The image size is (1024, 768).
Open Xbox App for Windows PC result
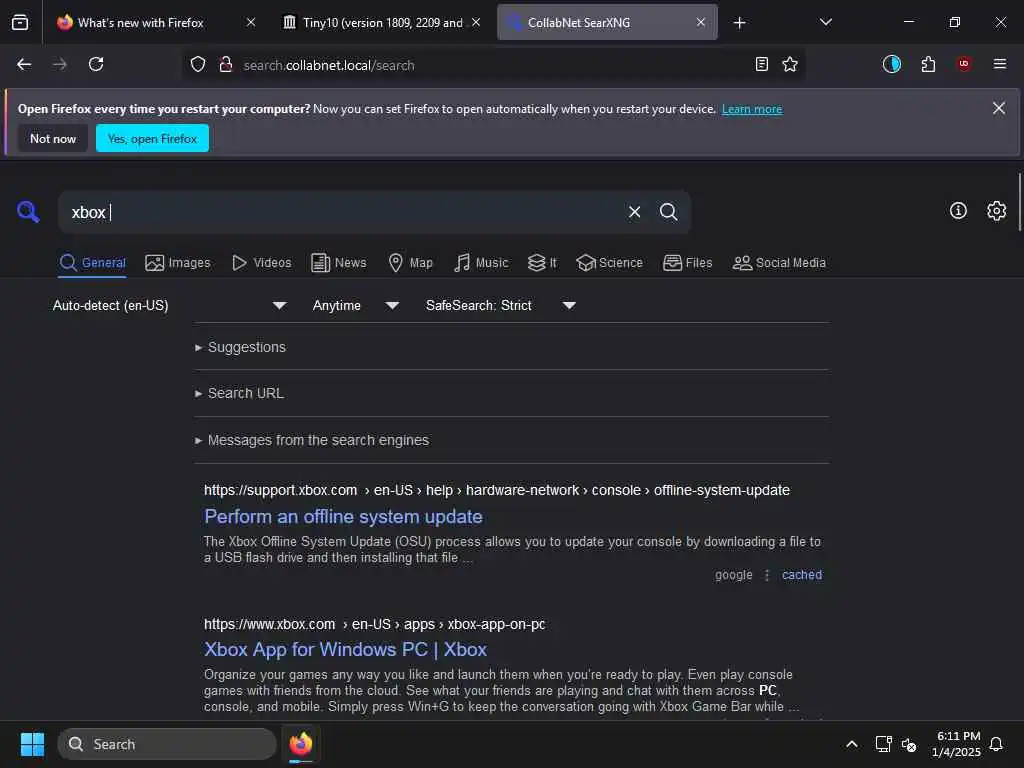(345, 650)
